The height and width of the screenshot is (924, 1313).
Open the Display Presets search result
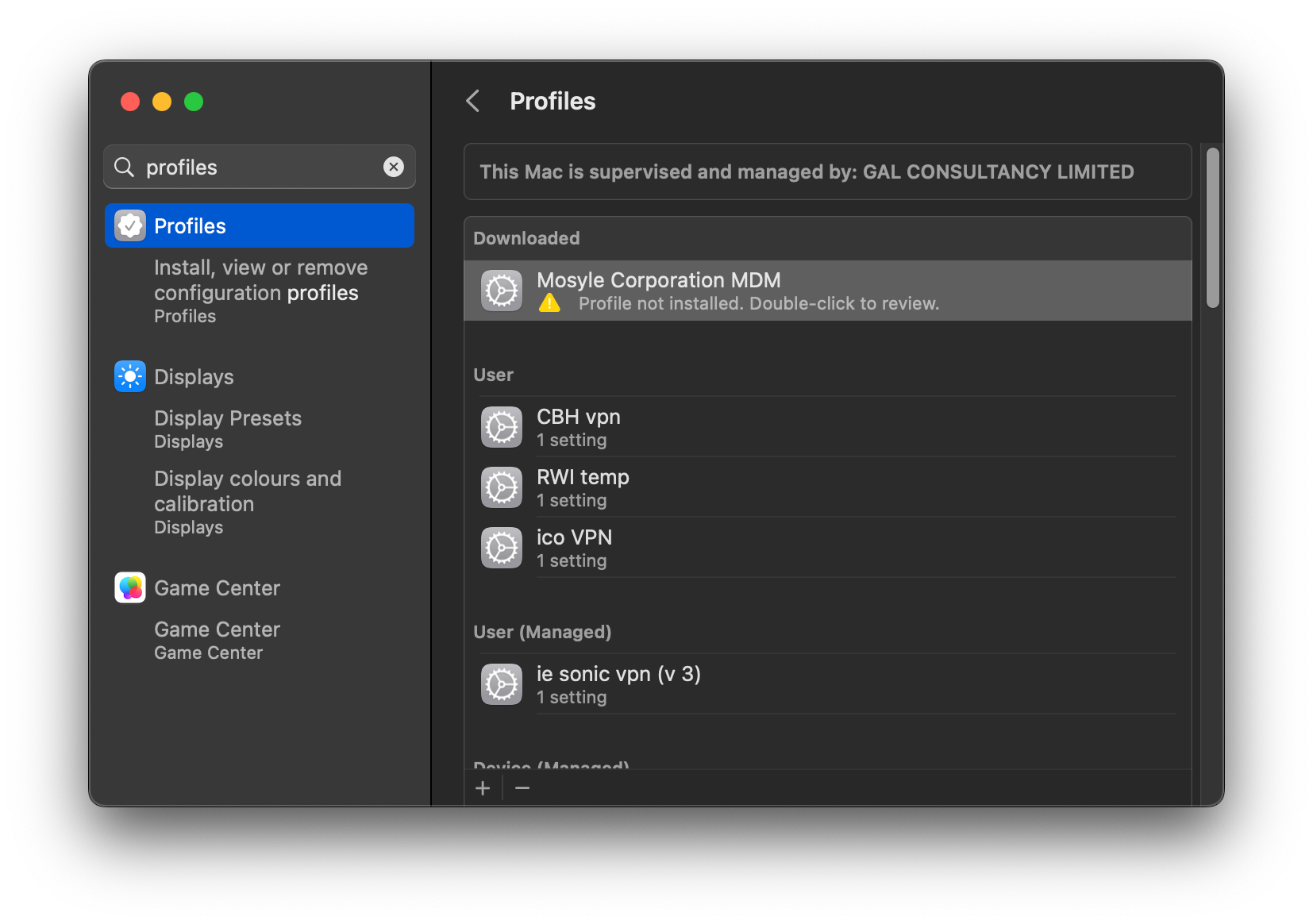coord(228,429)
